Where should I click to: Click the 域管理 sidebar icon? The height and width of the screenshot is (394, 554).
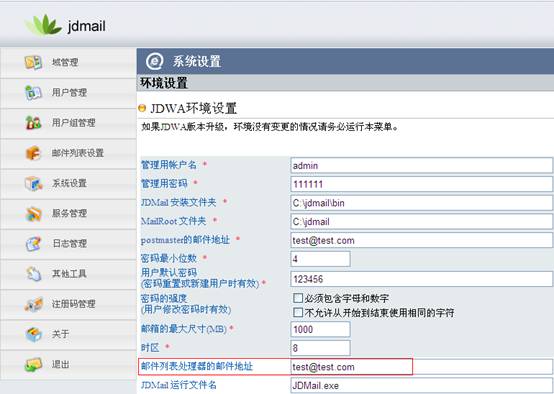click(33, 63)
